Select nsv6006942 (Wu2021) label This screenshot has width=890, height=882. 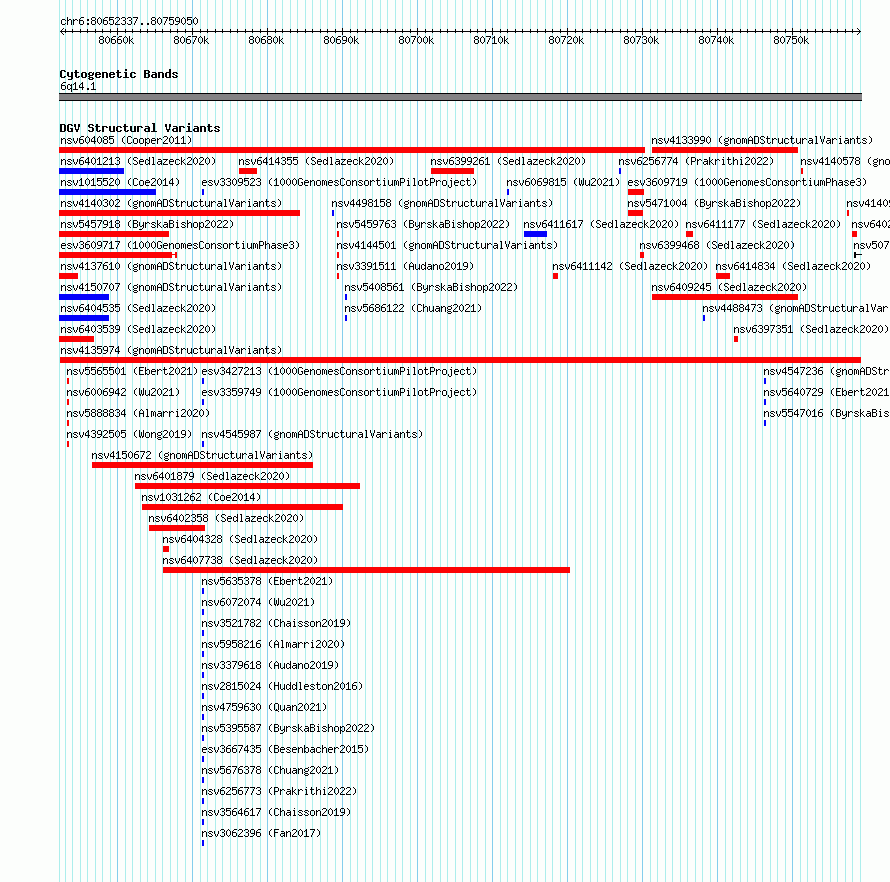[123, 392]
